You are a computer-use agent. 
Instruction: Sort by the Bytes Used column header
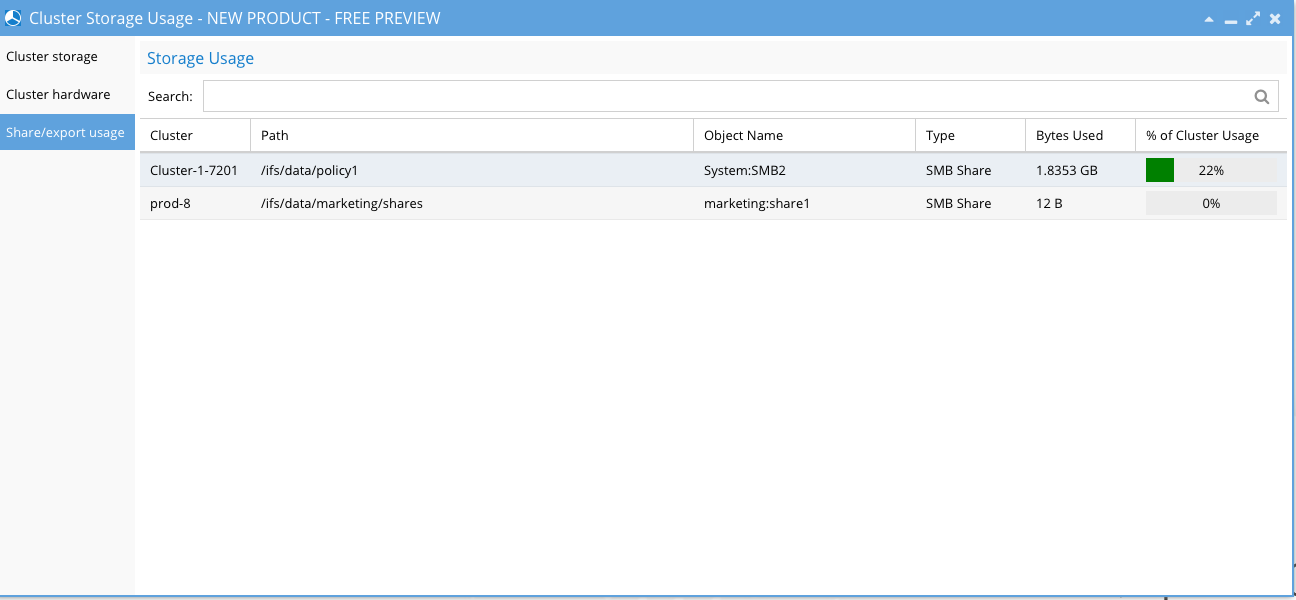[x=1081, y=136]
